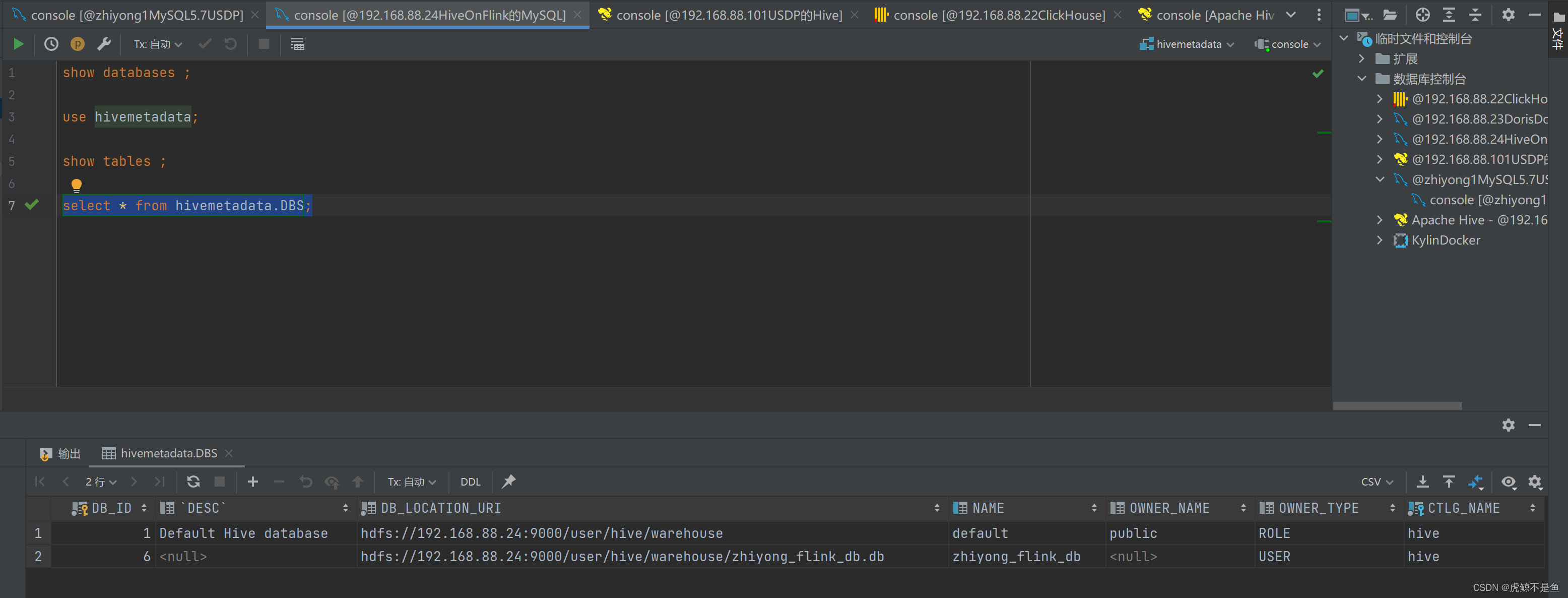This screenshot has width=1568, height=598.
Task: Select the hivemetadata.DBS result tab
Action: click(x=162, y=452)
